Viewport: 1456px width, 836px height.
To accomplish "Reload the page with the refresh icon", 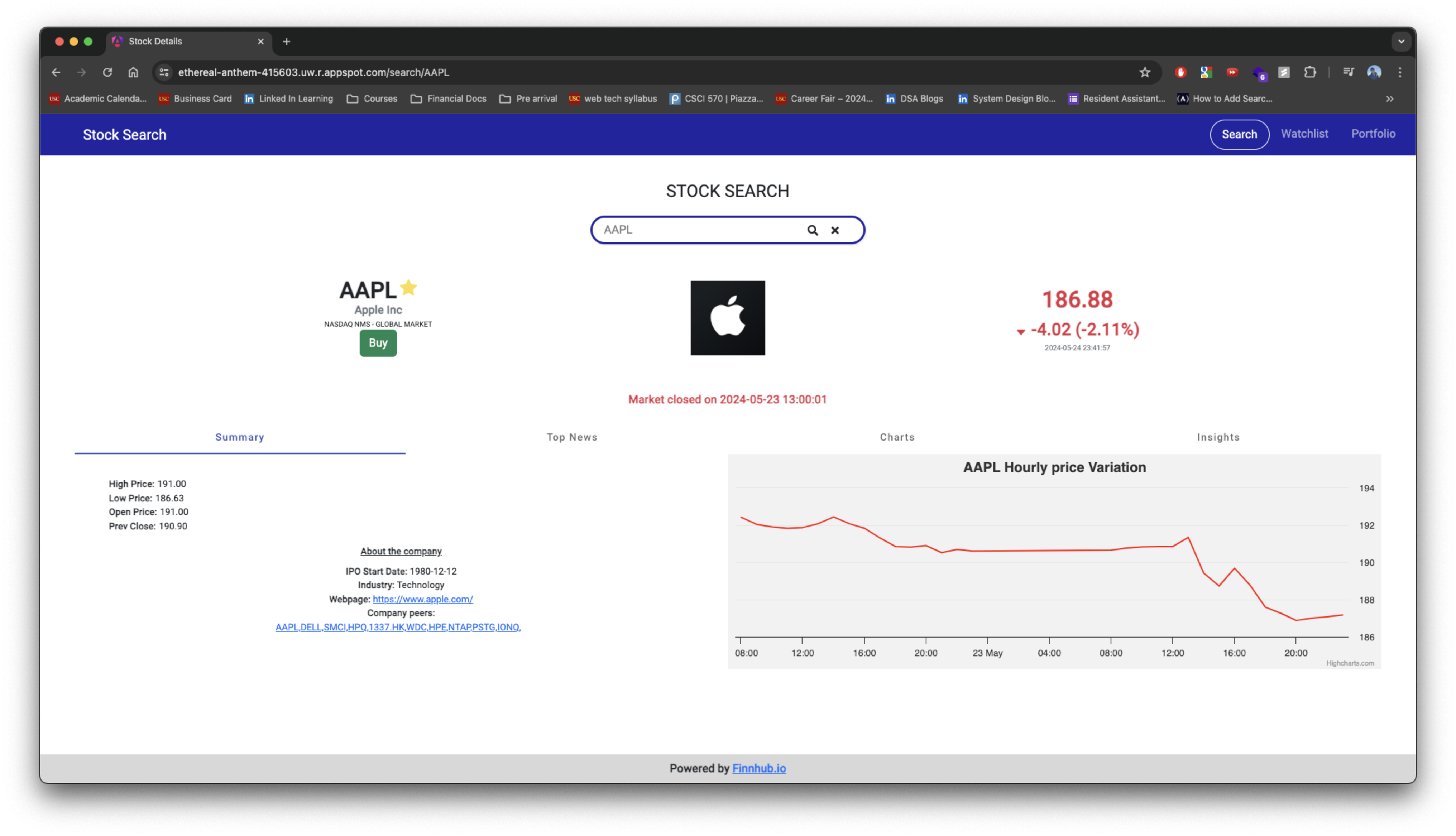I will click(107, 72).
